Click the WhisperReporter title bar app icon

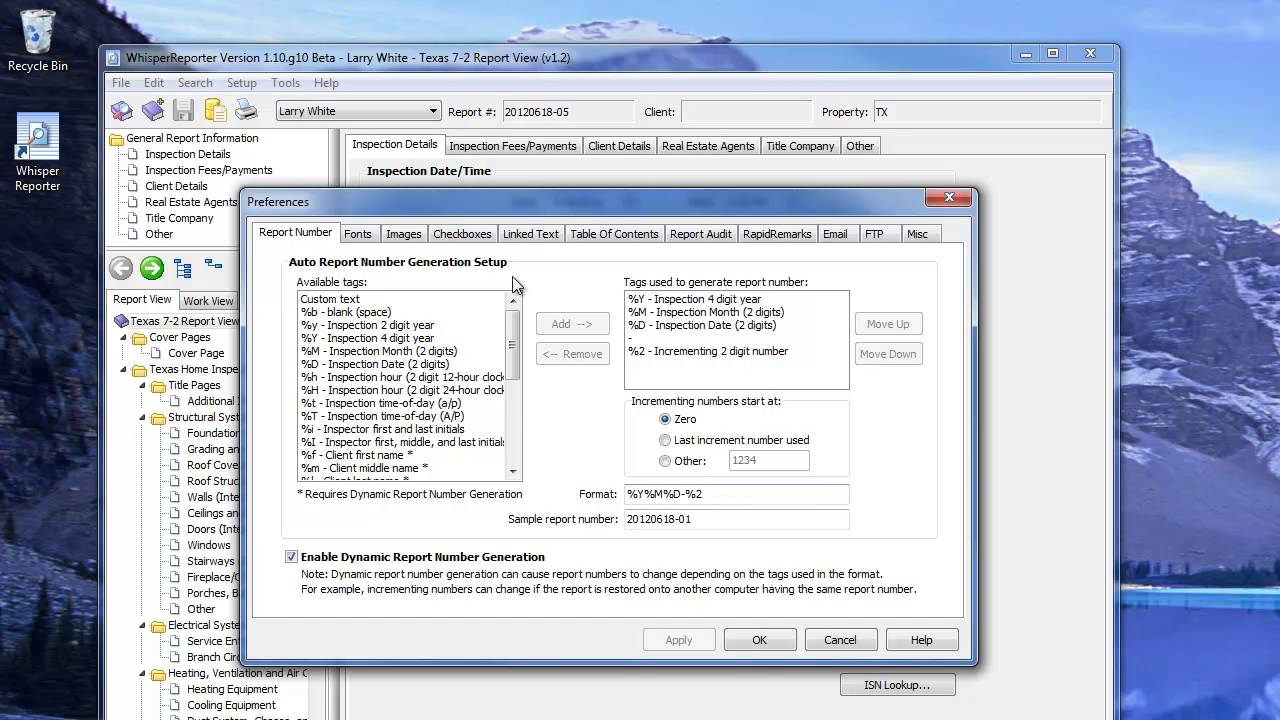click(x=113, y=58)
